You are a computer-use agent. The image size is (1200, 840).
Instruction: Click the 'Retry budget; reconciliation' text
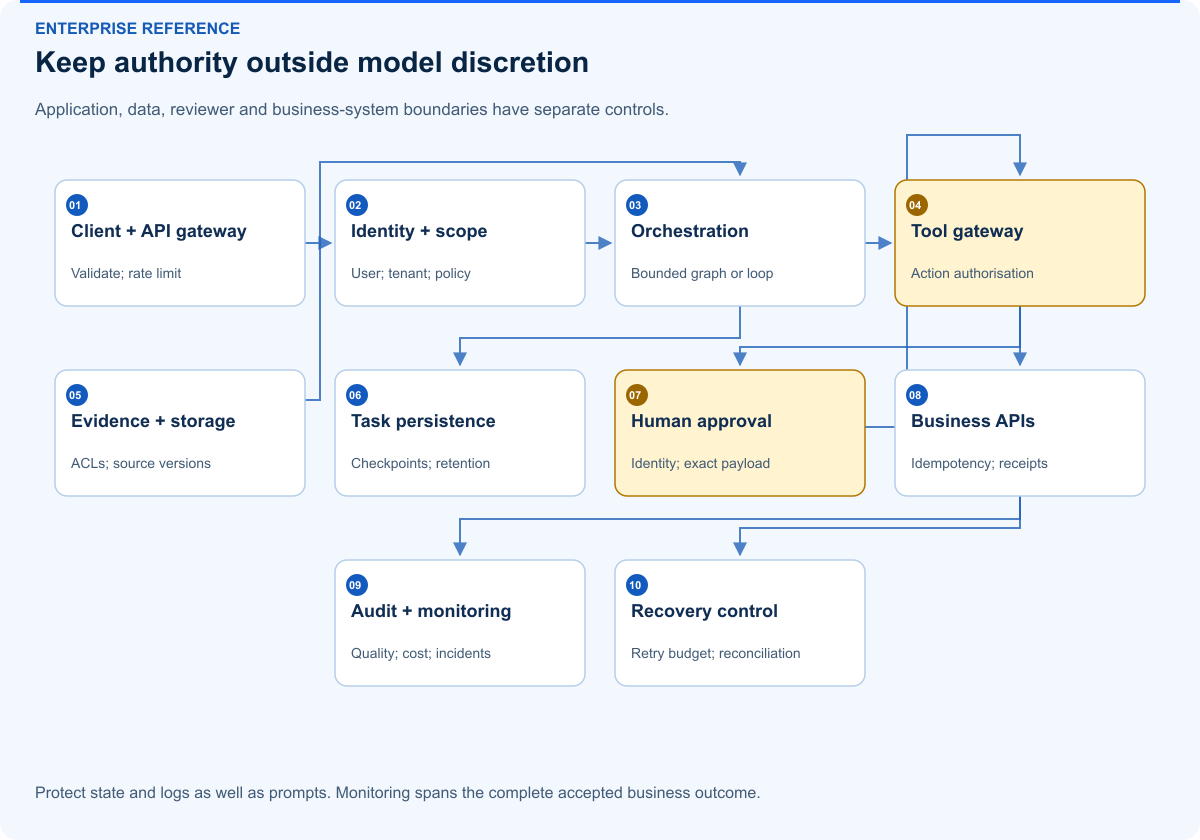[x=716, y=653]
